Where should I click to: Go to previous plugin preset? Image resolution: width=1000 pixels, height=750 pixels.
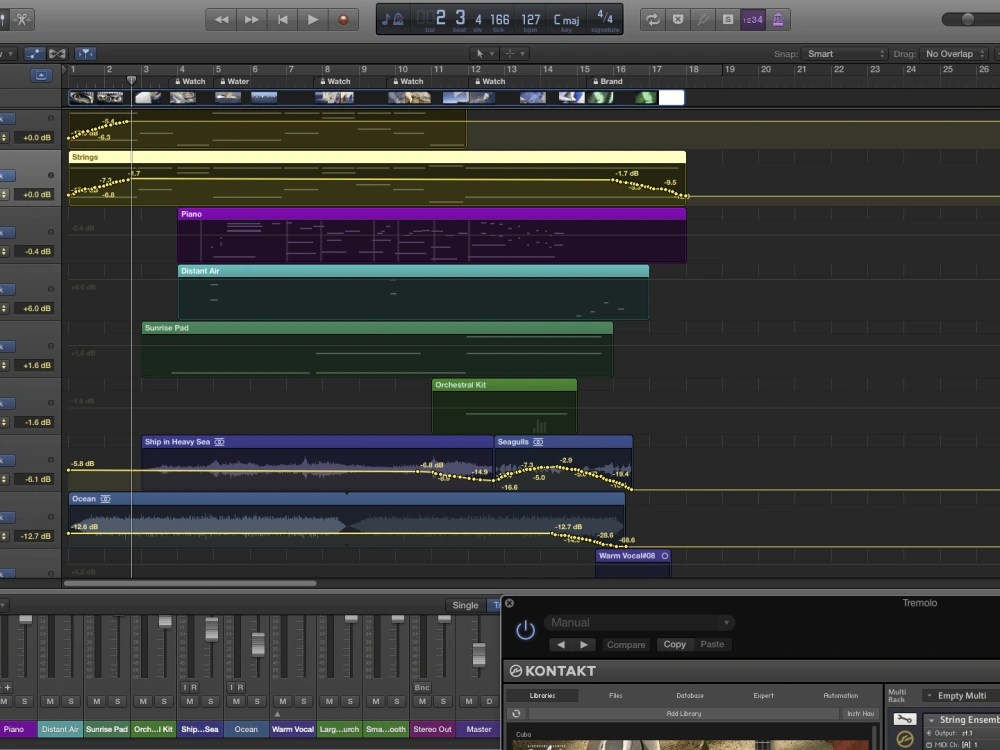561,645
